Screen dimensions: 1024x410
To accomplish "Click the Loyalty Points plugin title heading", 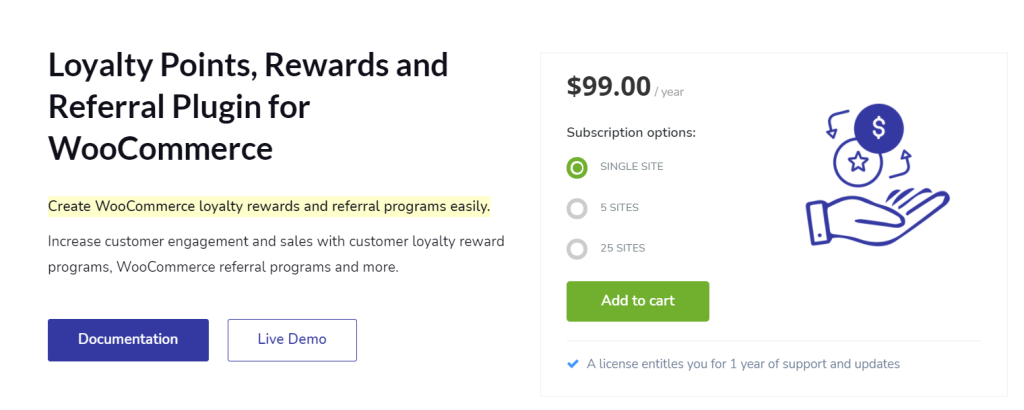I will [x=248, y=106].
